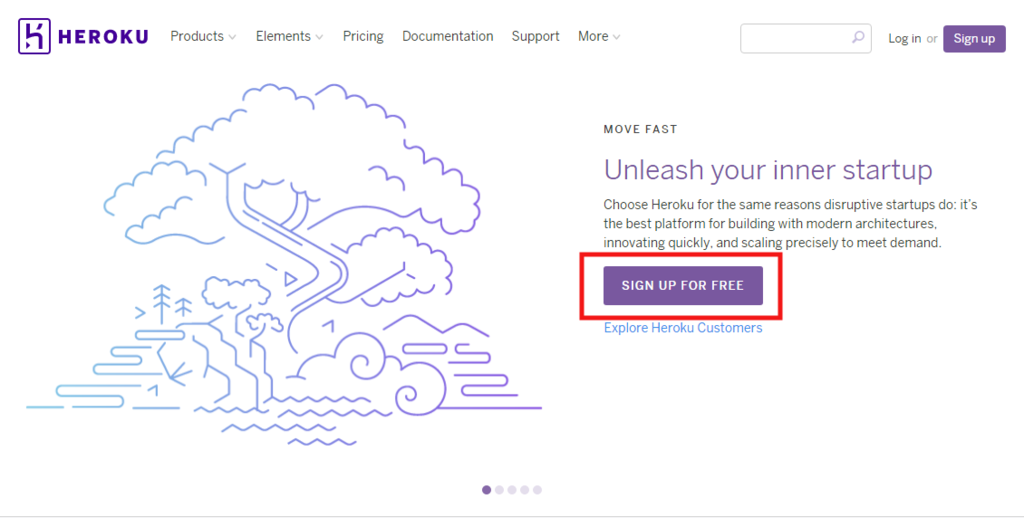Click the Heroku logo
This screenshot has width=1024, height=518.
pos(83,36)
